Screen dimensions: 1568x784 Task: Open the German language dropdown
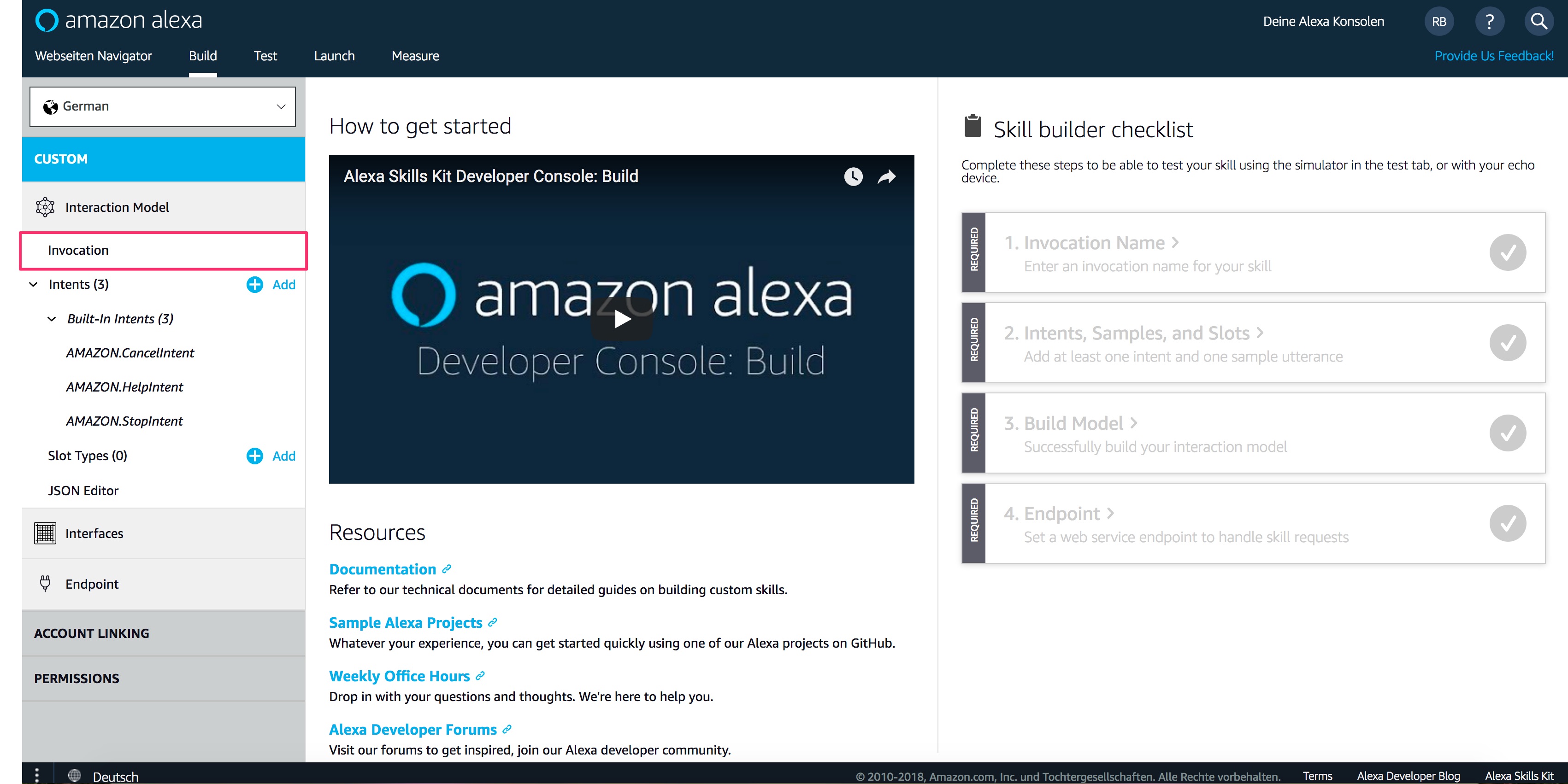tap(163, 106)
